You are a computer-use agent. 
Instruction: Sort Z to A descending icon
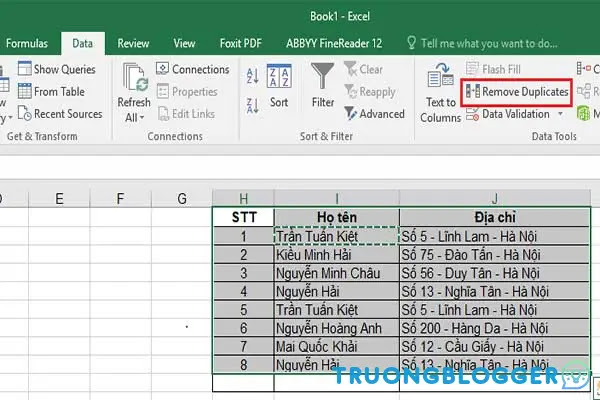253,105
